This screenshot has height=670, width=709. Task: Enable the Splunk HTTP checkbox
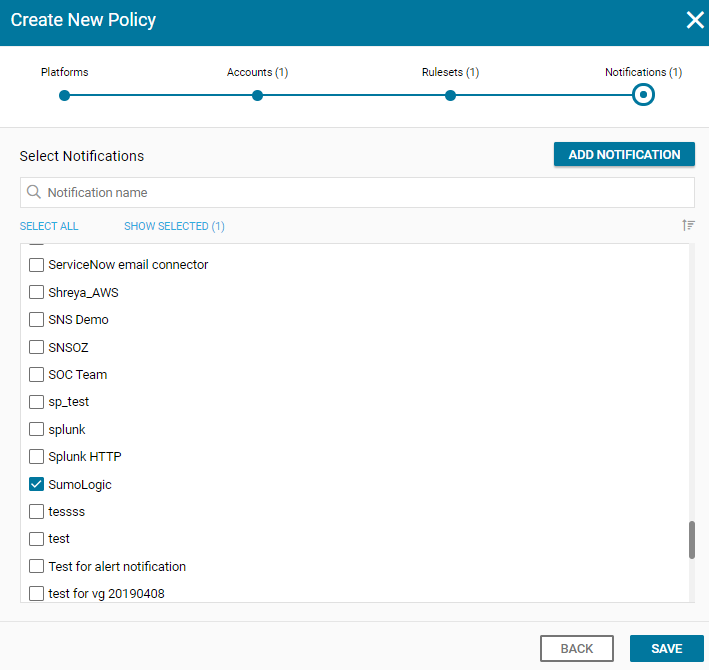pos(36,457)
